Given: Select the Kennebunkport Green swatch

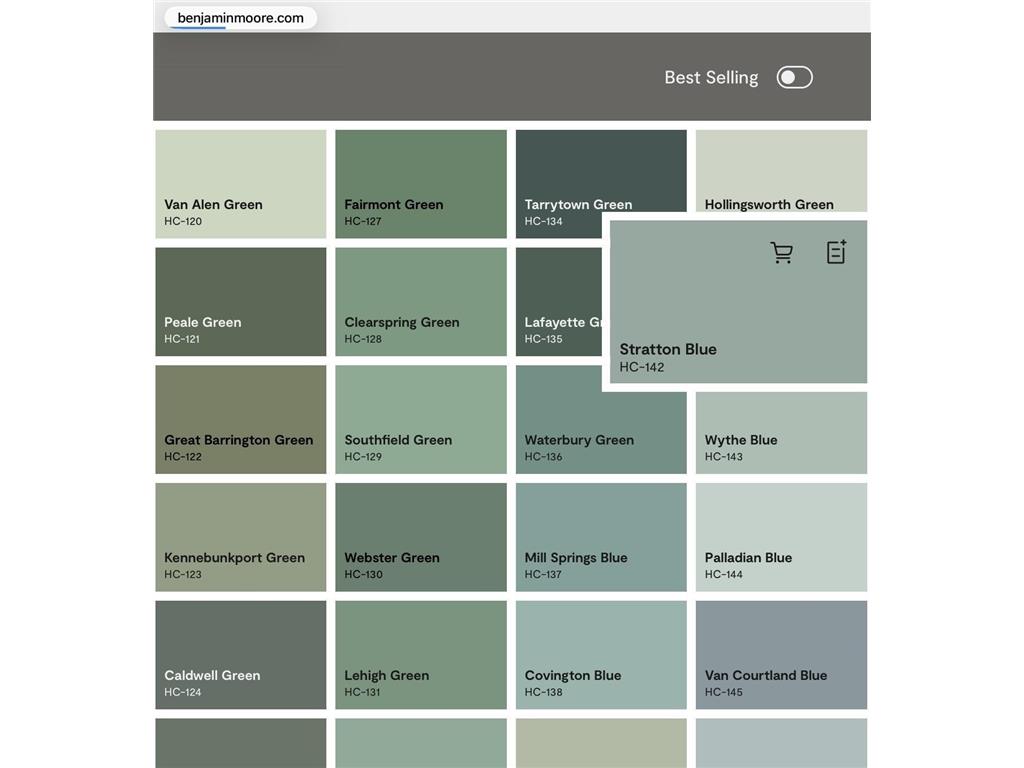Looking at the screenshot, I should [x=240, y=537].
